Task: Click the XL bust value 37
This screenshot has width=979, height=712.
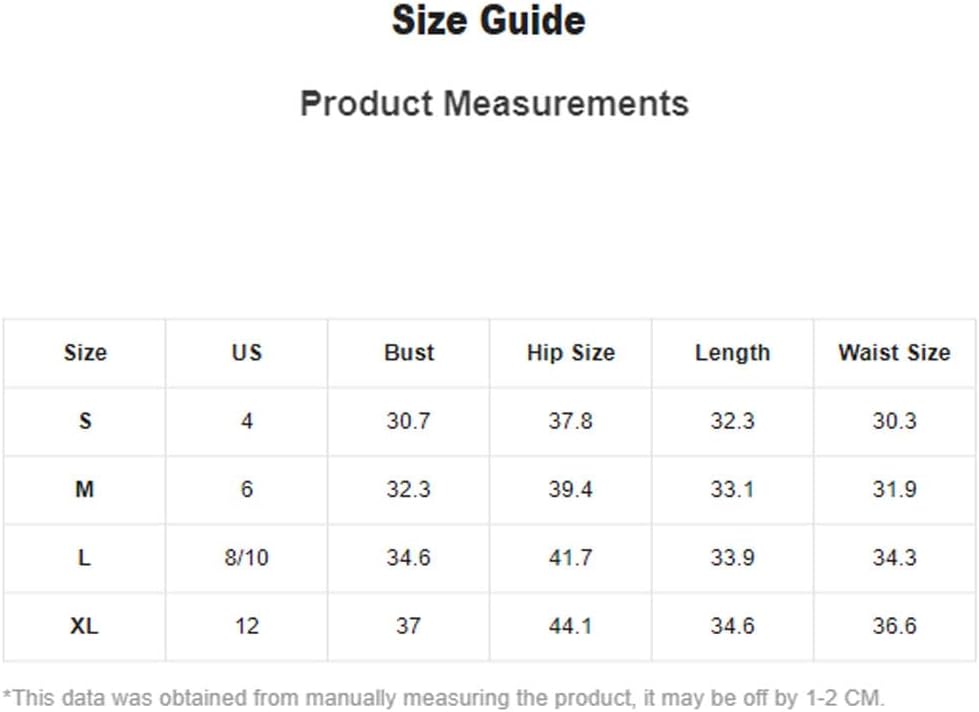Action: click(408, 626)
